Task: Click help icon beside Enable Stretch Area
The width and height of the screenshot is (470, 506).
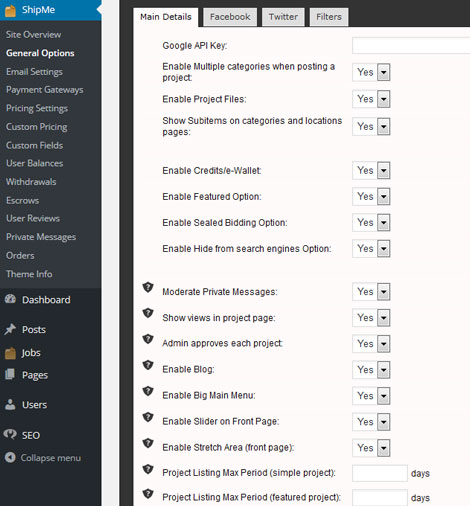Action: (148, 443)
